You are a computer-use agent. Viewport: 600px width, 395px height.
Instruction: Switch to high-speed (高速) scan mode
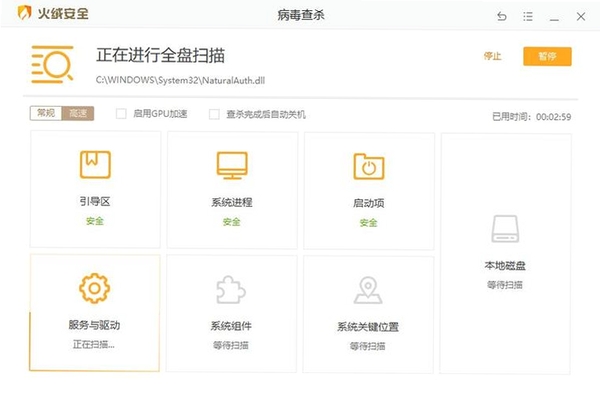pos(78,113)
